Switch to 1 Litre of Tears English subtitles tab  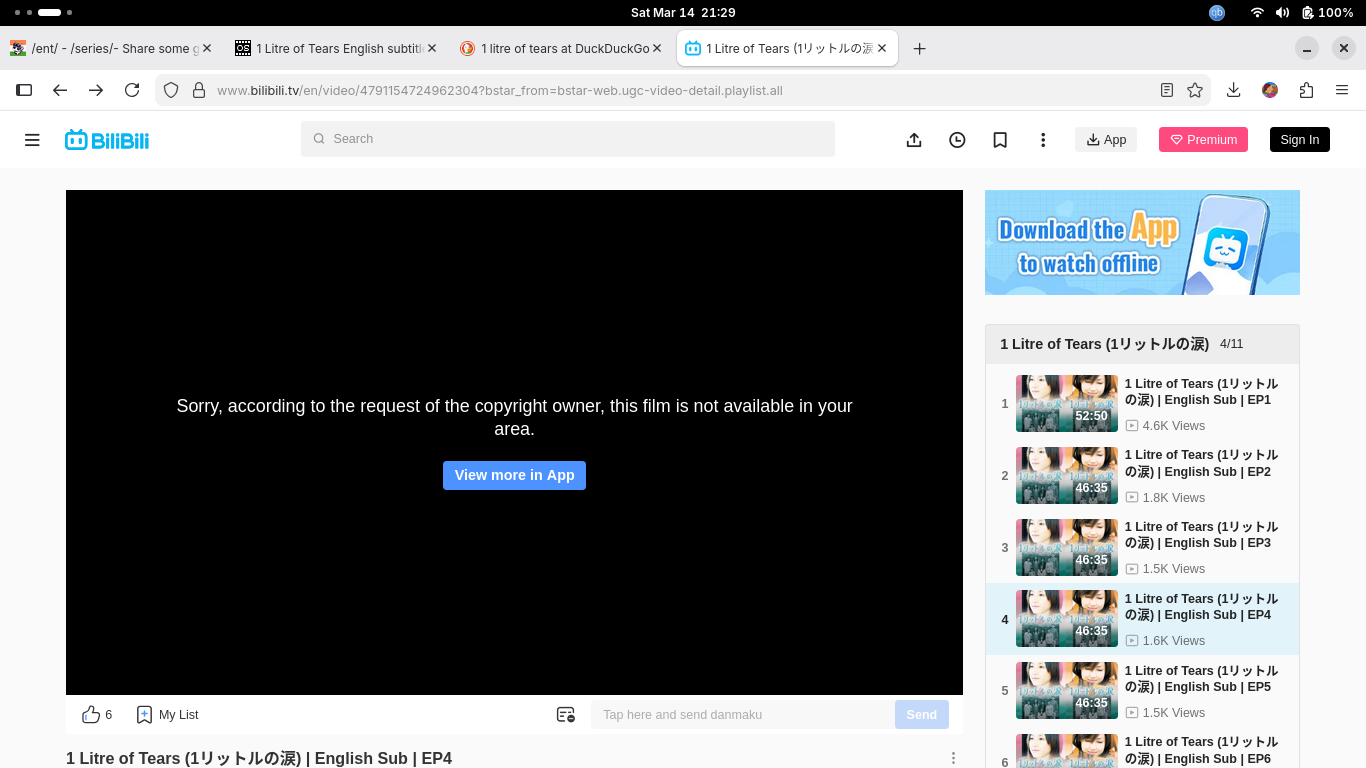[335, 48]
